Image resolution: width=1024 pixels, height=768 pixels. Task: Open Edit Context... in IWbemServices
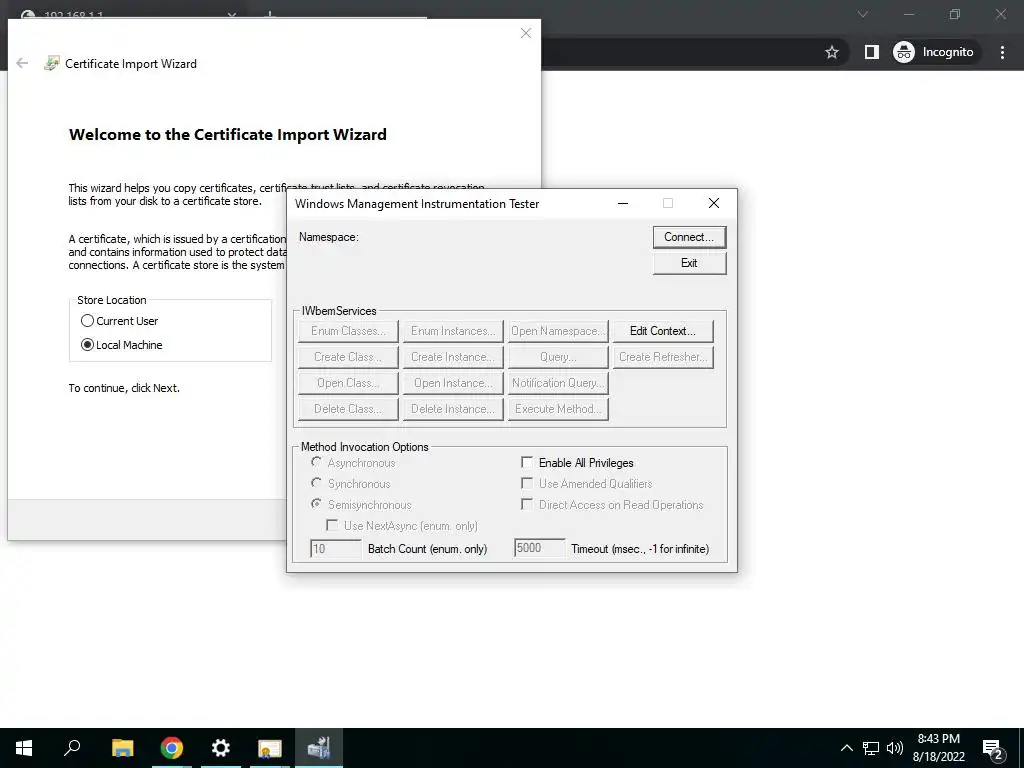coord(662,331)
